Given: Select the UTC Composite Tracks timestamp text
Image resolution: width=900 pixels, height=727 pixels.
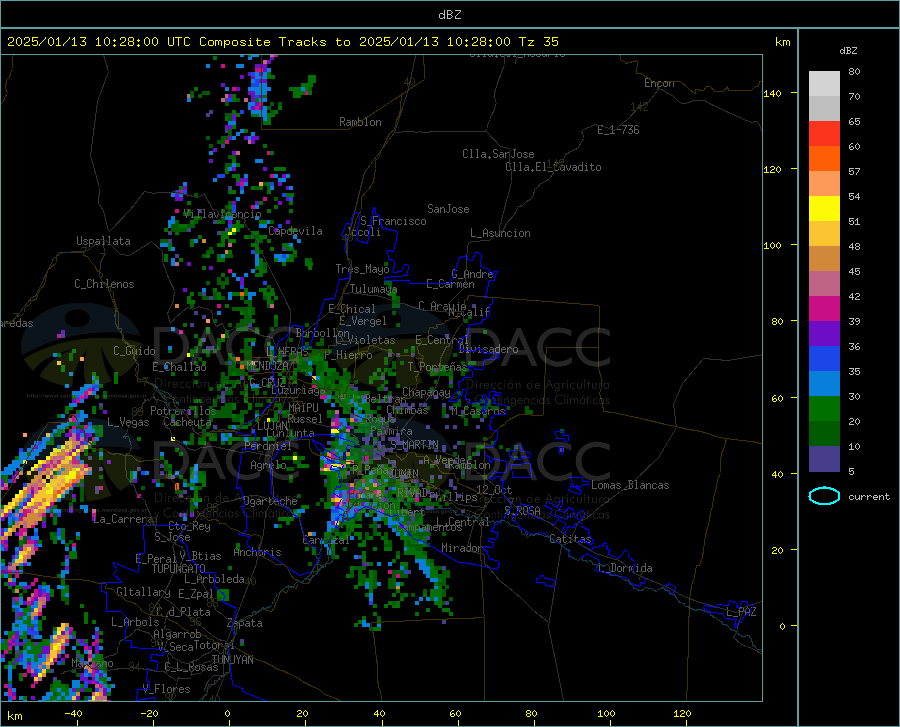Looking at the screenshot, I should pos(282,42).
